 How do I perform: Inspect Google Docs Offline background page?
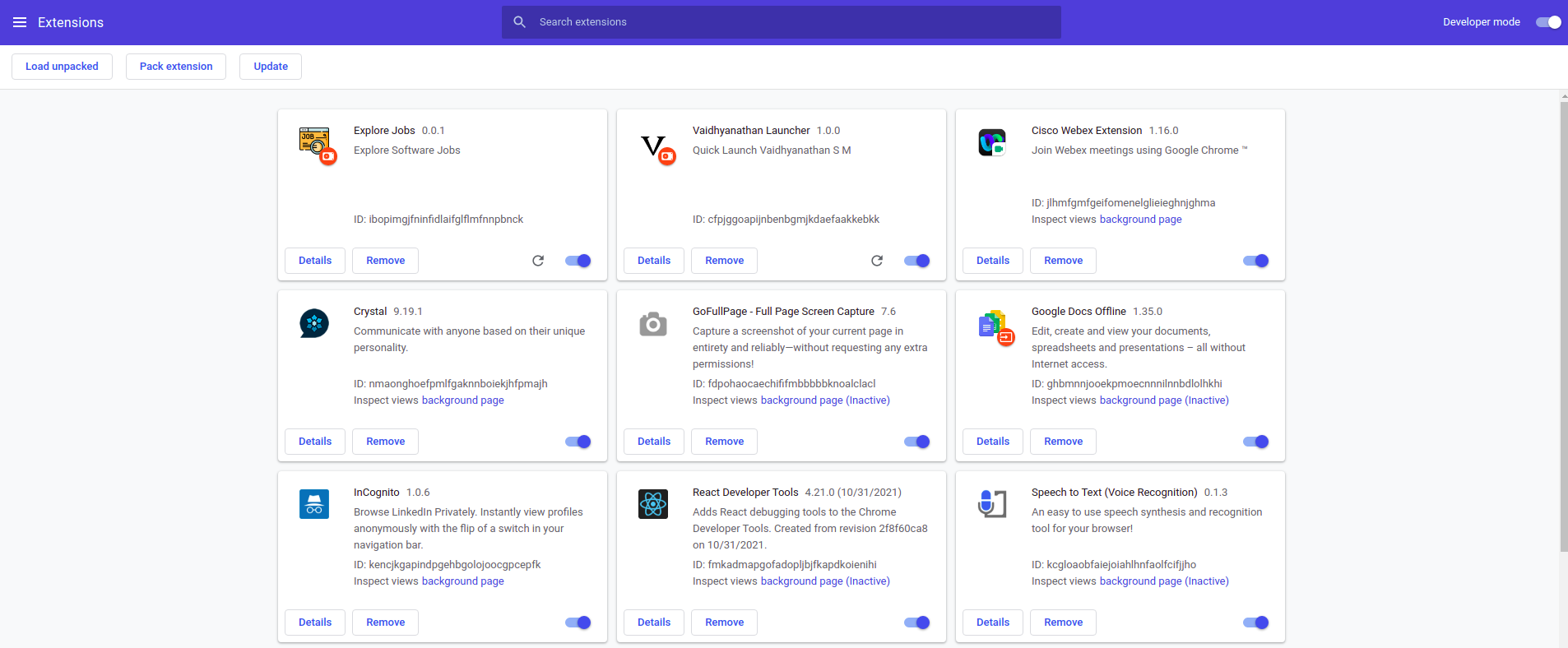(1164, 400)
